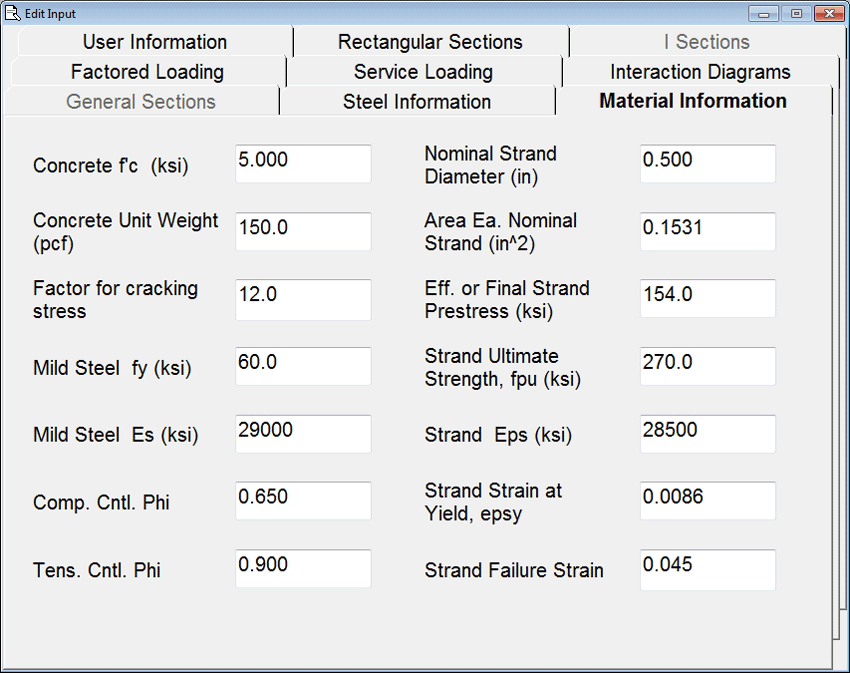Screen dimensions: 850x673
Task: Edit the Concrete Unit Weight field
Action: (x=303, y=231)
